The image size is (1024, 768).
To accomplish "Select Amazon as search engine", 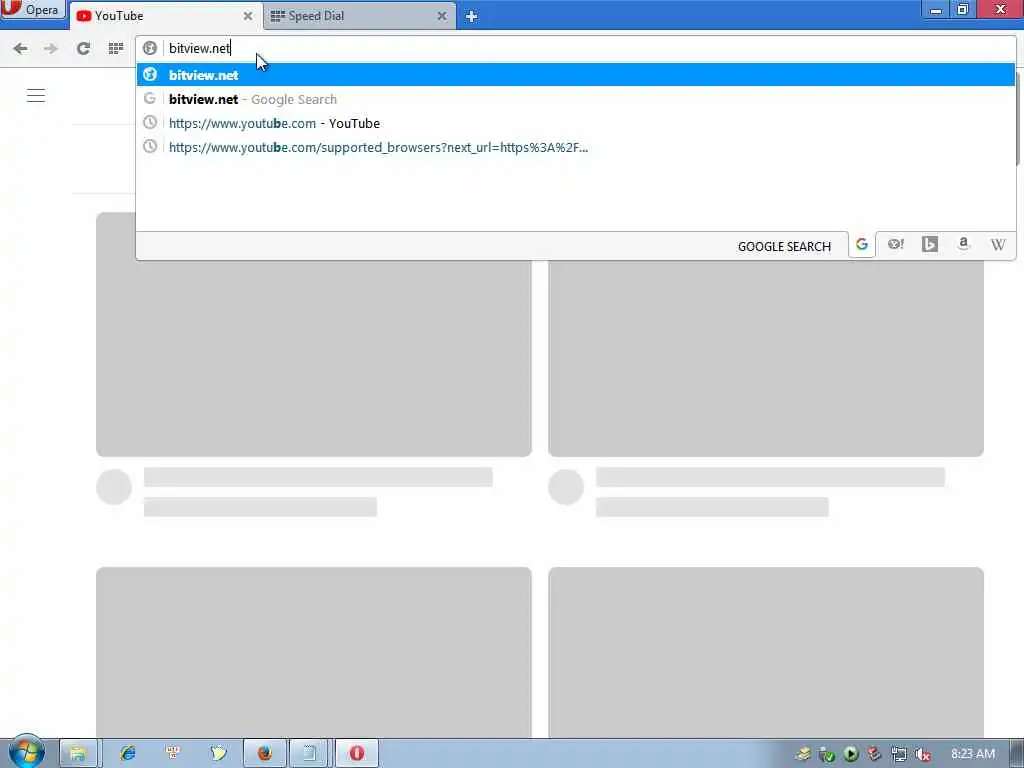I will [963, 244].
